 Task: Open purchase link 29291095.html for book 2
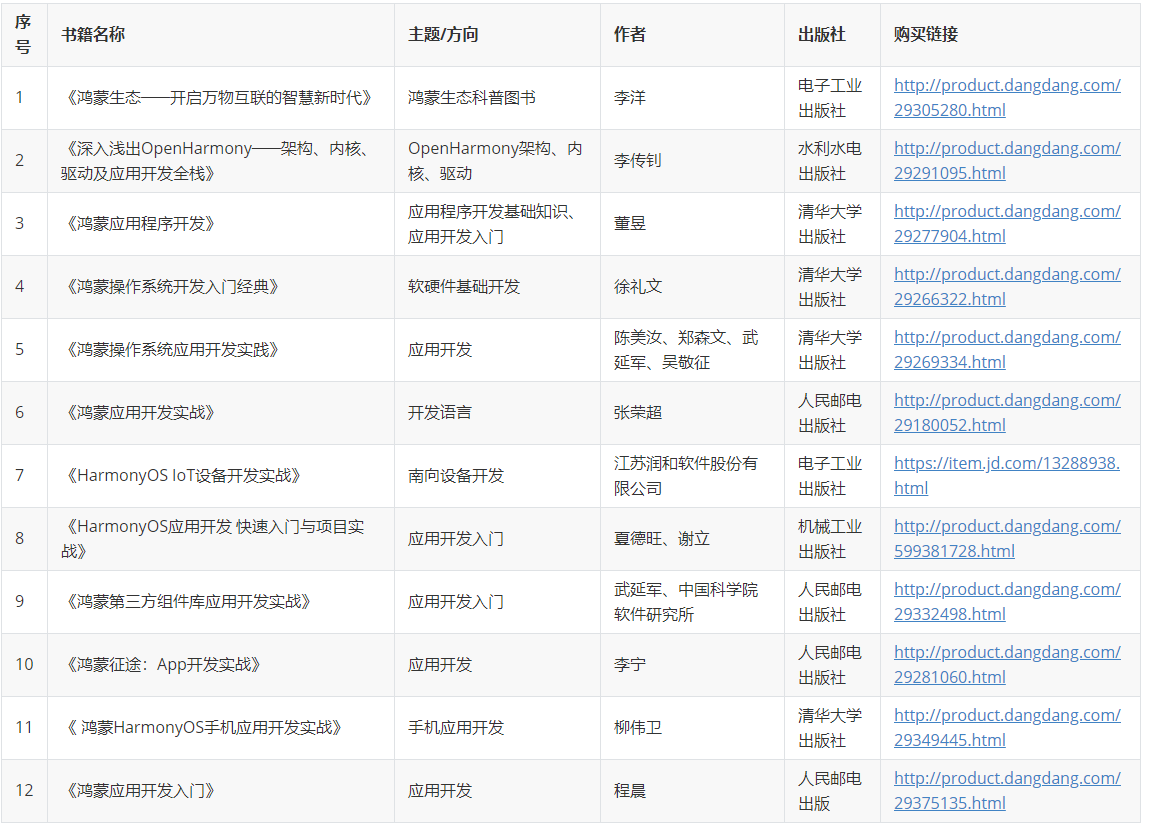(1007, 161)
